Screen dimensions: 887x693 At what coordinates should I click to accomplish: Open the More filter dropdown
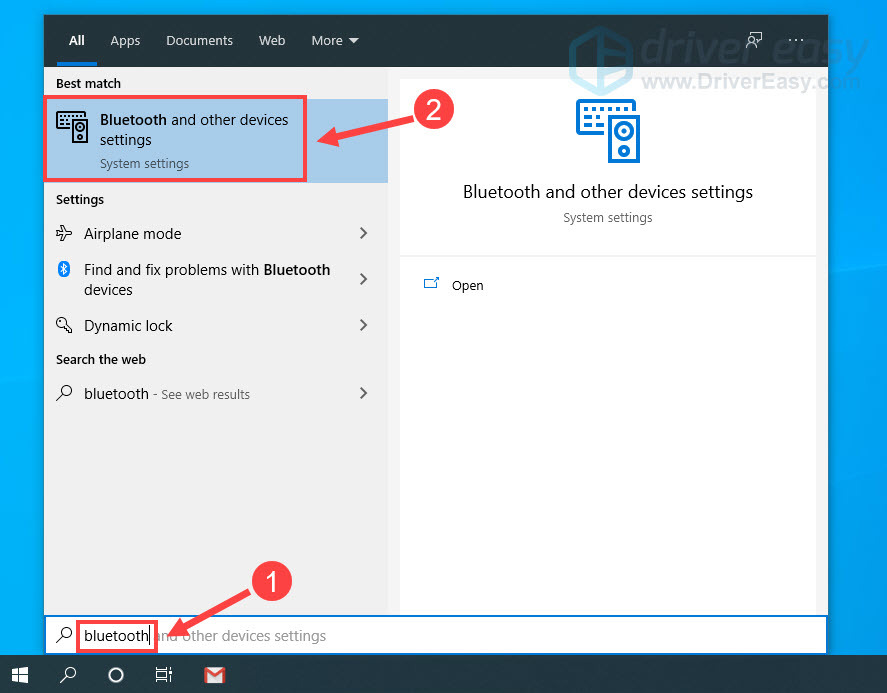[334, 41]
